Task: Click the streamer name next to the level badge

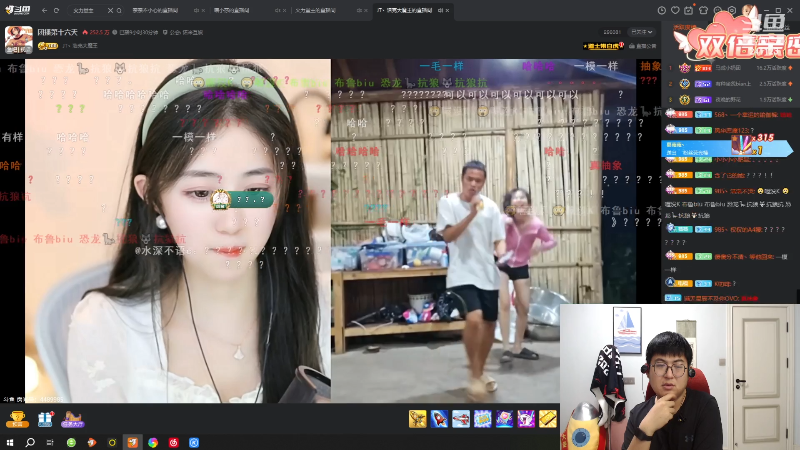Action: click(80, 46)
